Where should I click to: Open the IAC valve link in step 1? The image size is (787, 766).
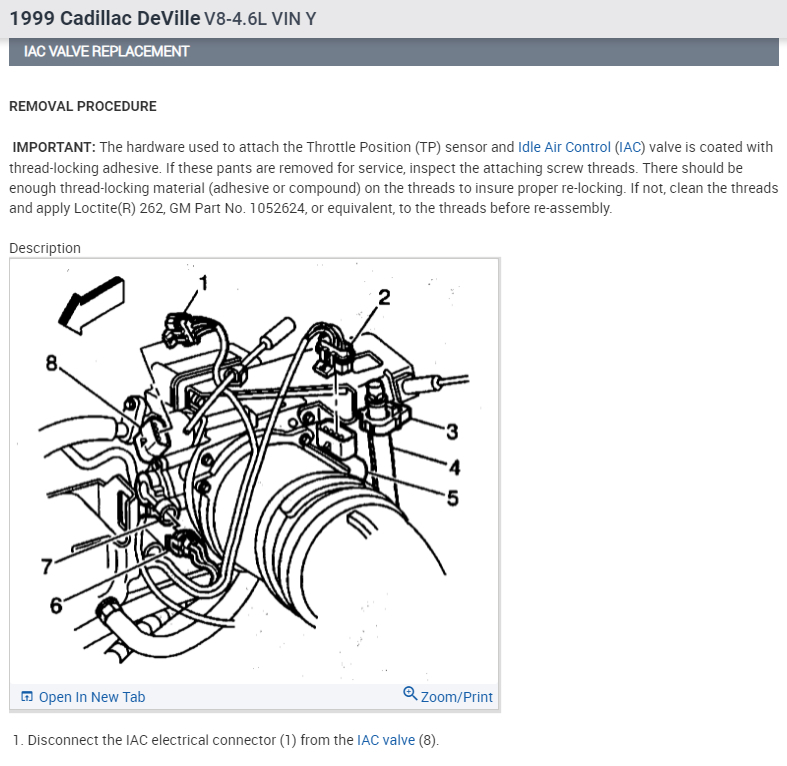point(386,740)
